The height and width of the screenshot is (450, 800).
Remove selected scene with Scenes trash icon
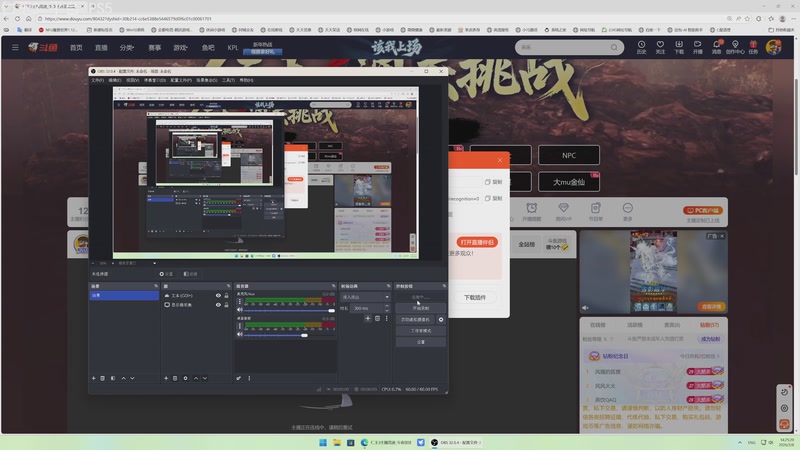tap(103, 378)
